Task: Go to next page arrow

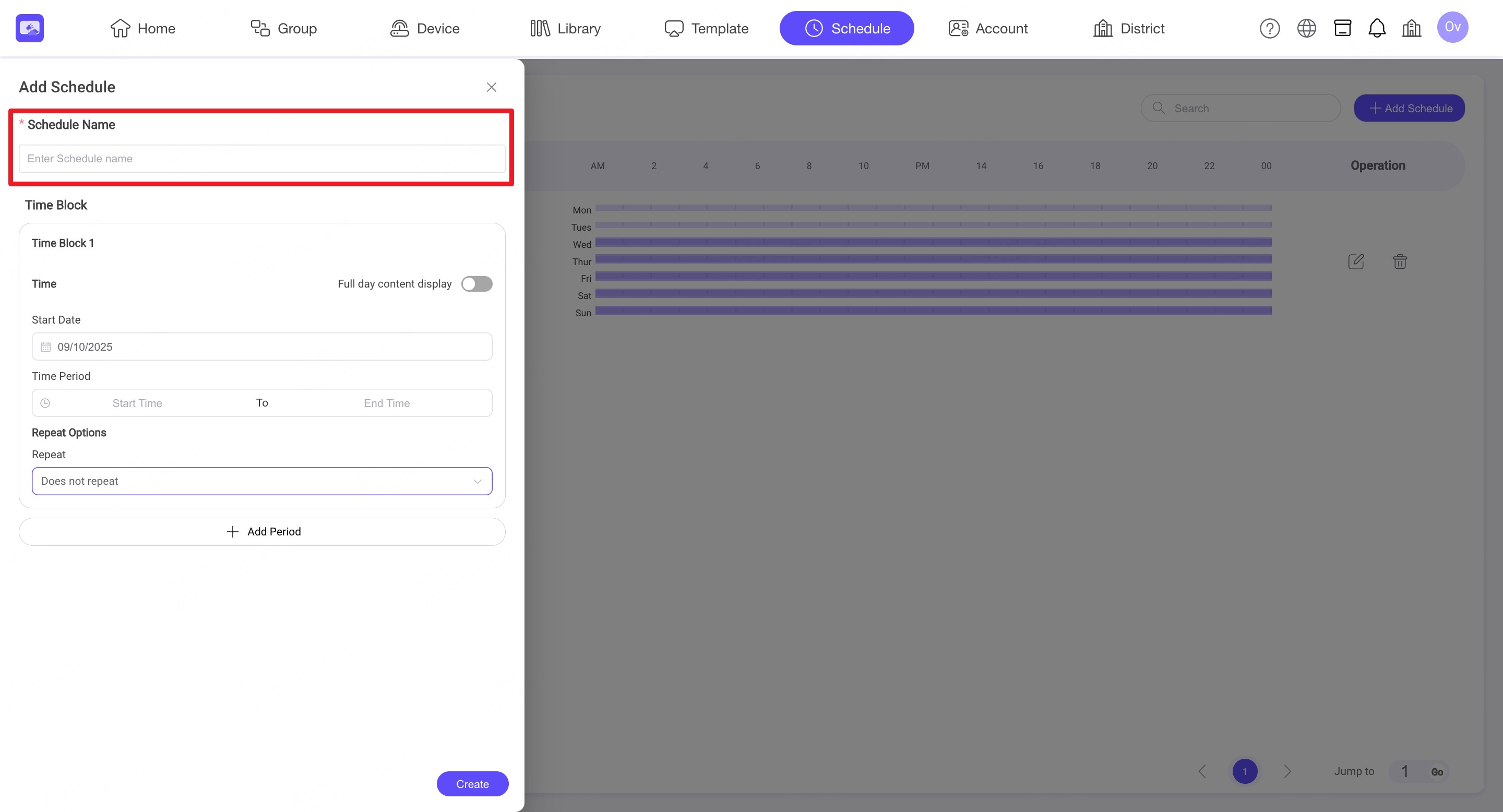Action: (x=1287, y=771)
